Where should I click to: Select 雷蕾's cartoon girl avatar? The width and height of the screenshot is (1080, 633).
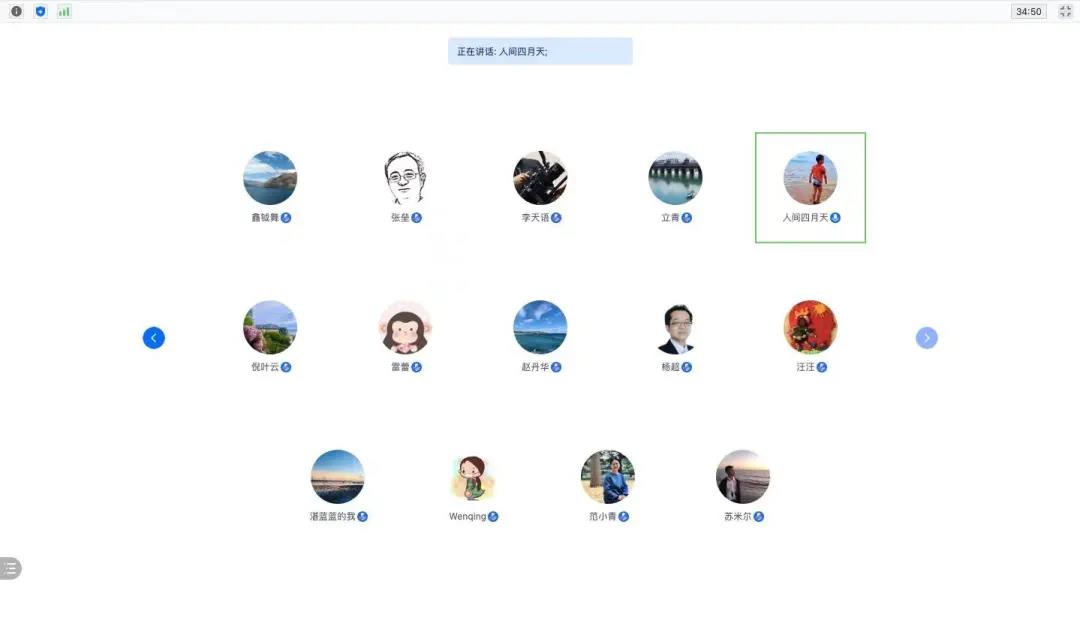[x=405, y=327]
